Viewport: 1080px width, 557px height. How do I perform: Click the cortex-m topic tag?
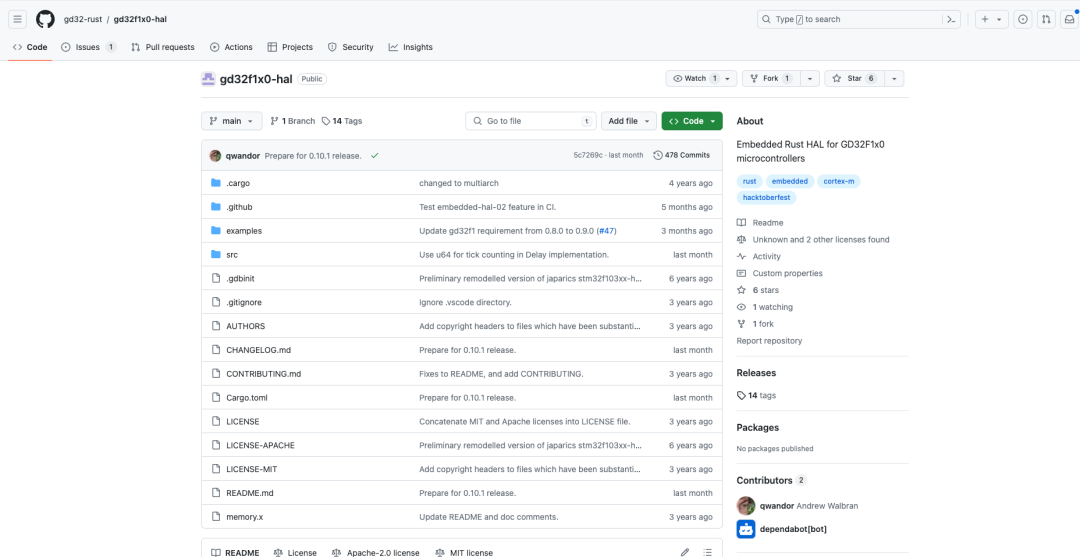(839, 181)
